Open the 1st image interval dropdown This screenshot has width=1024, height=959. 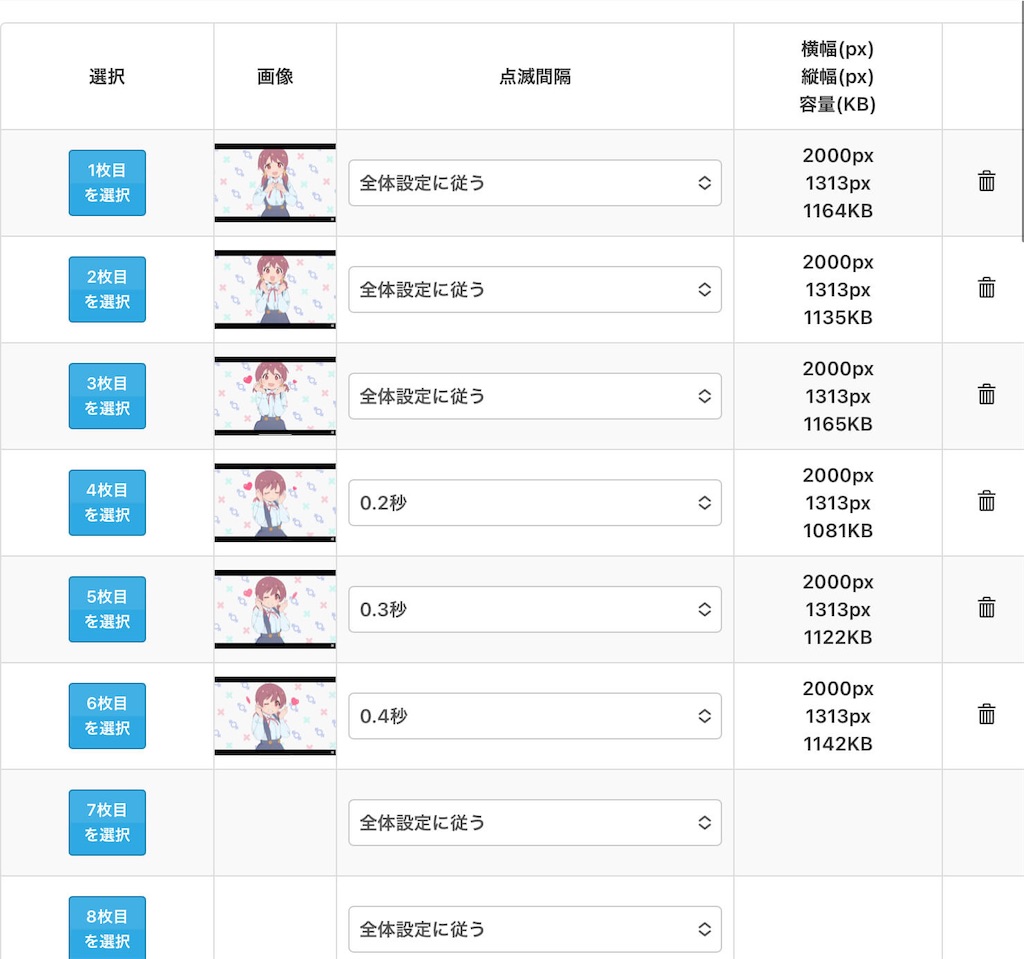click(x=535, y=183)
